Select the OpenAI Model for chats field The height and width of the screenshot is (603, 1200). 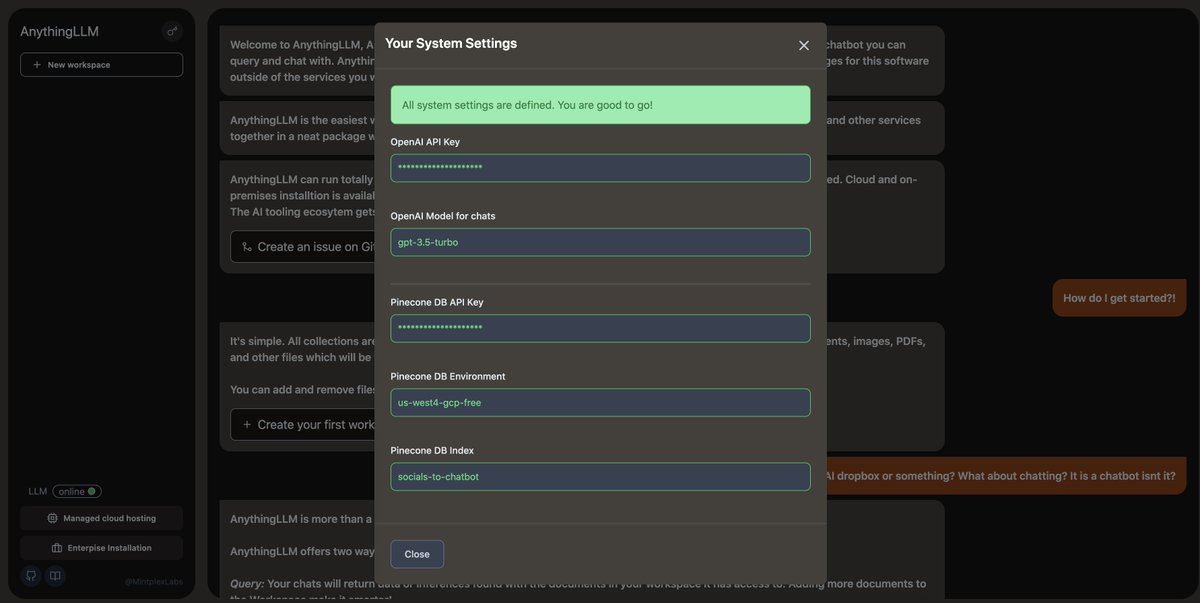click(600, 242)
